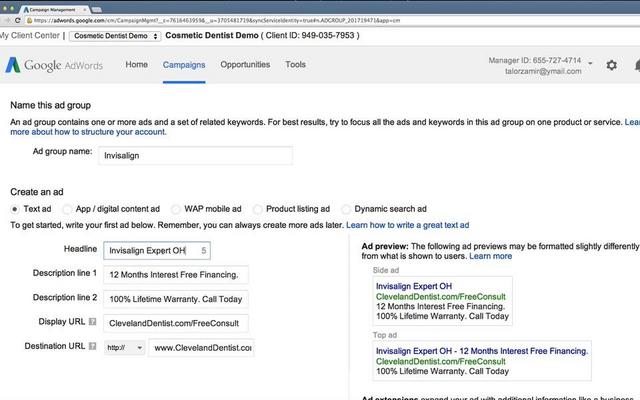The width and height of the screenshot is (640, 400).
Task: Click the Headline input field
Action: [157, 251]
